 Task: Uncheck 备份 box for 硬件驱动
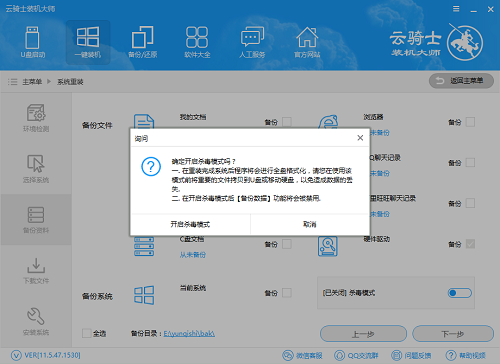click(x=470, y=244)
